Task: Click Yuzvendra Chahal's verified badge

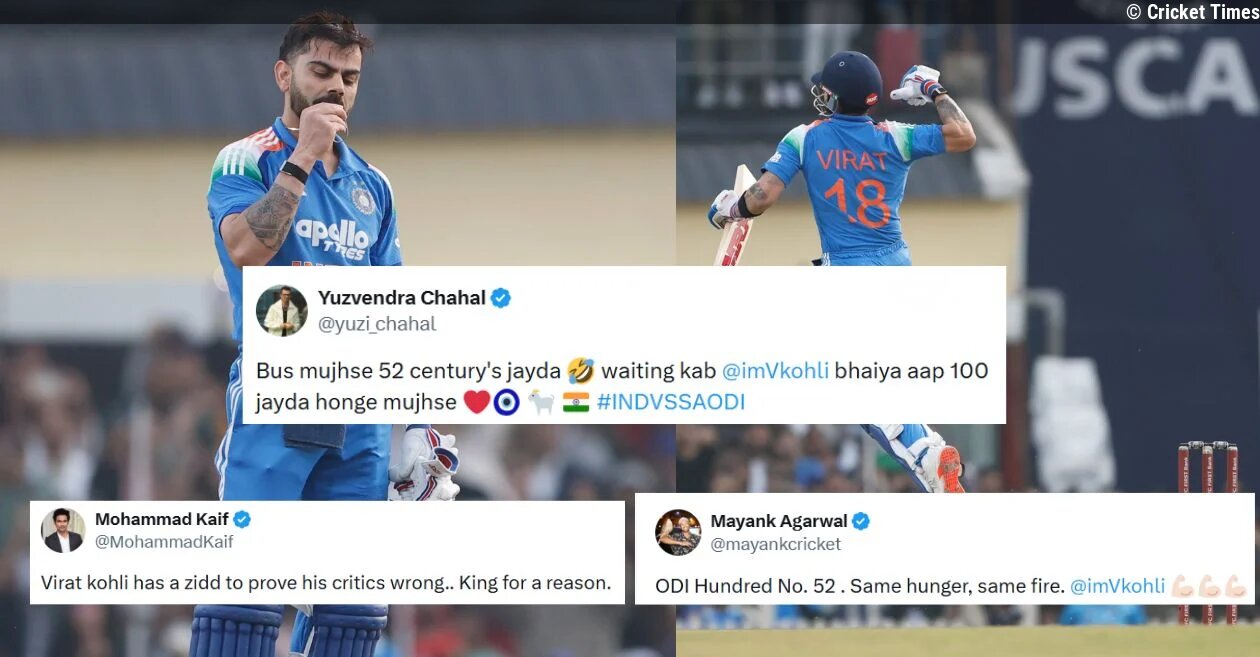Action: coord(501,298)
